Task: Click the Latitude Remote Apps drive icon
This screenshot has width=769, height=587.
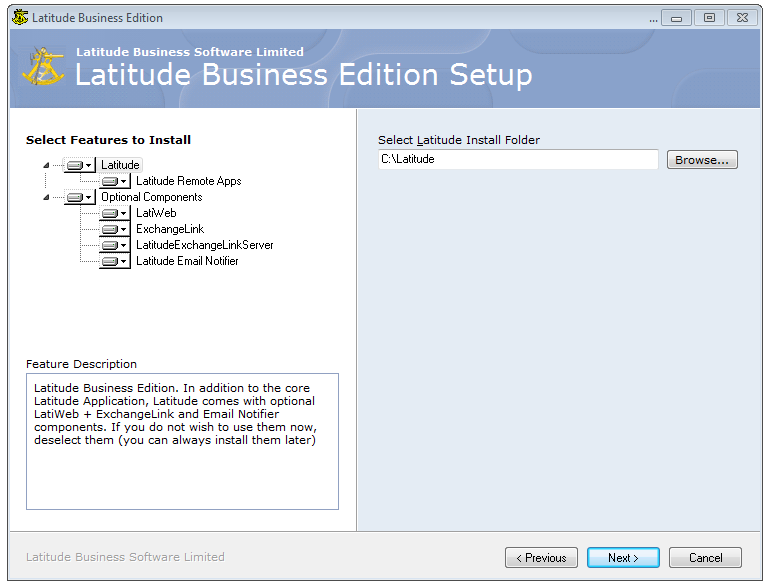Action: pyautogui.click(x=114, y=181)
